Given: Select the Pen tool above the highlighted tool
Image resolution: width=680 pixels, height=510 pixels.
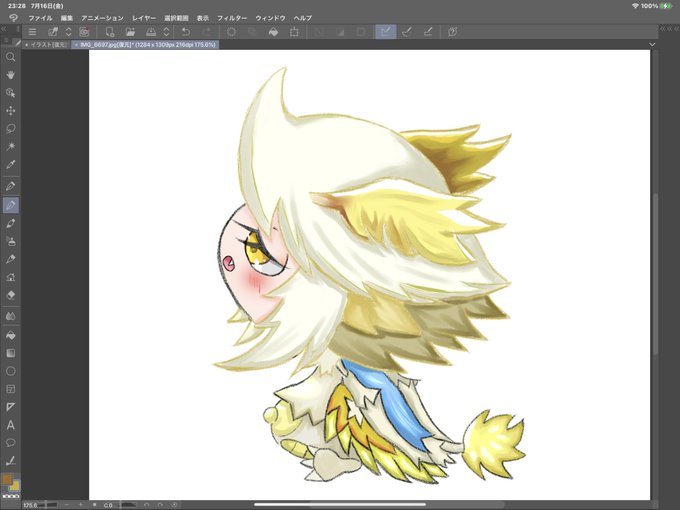Looking at the screenshot, I should (x=10, y=186).
